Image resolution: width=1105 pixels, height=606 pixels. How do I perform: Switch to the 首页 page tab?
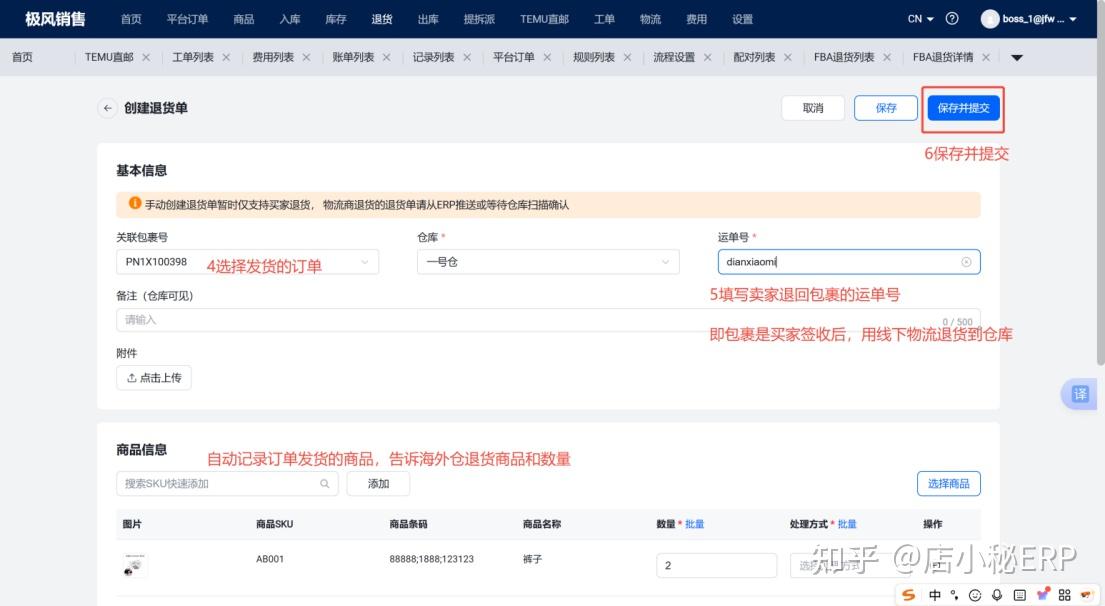point(22,57)
